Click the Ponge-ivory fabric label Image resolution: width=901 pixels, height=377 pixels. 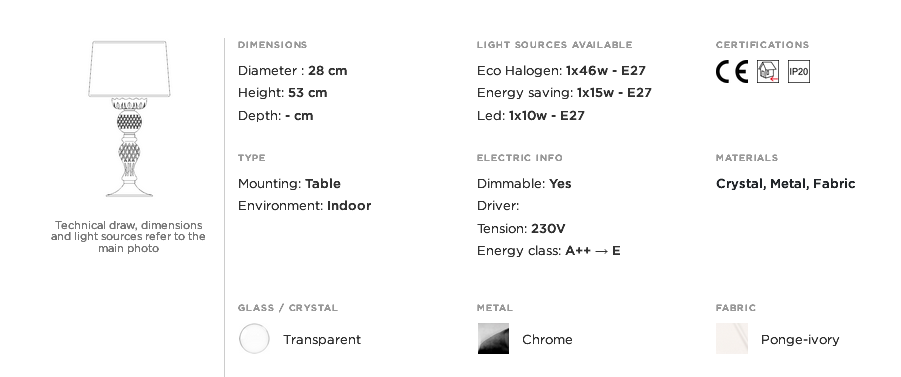click(800, 340)
